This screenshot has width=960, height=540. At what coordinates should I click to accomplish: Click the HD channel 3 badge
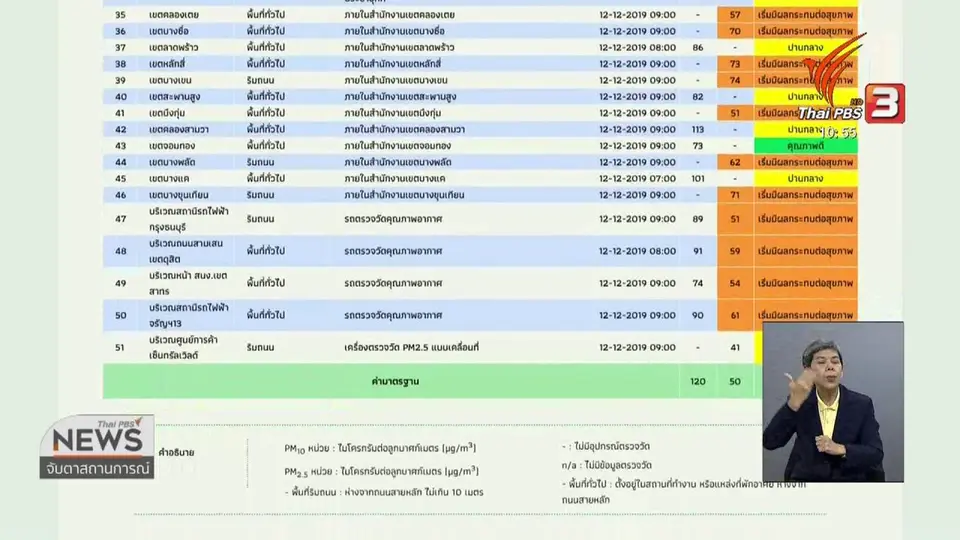pos(884,103)
